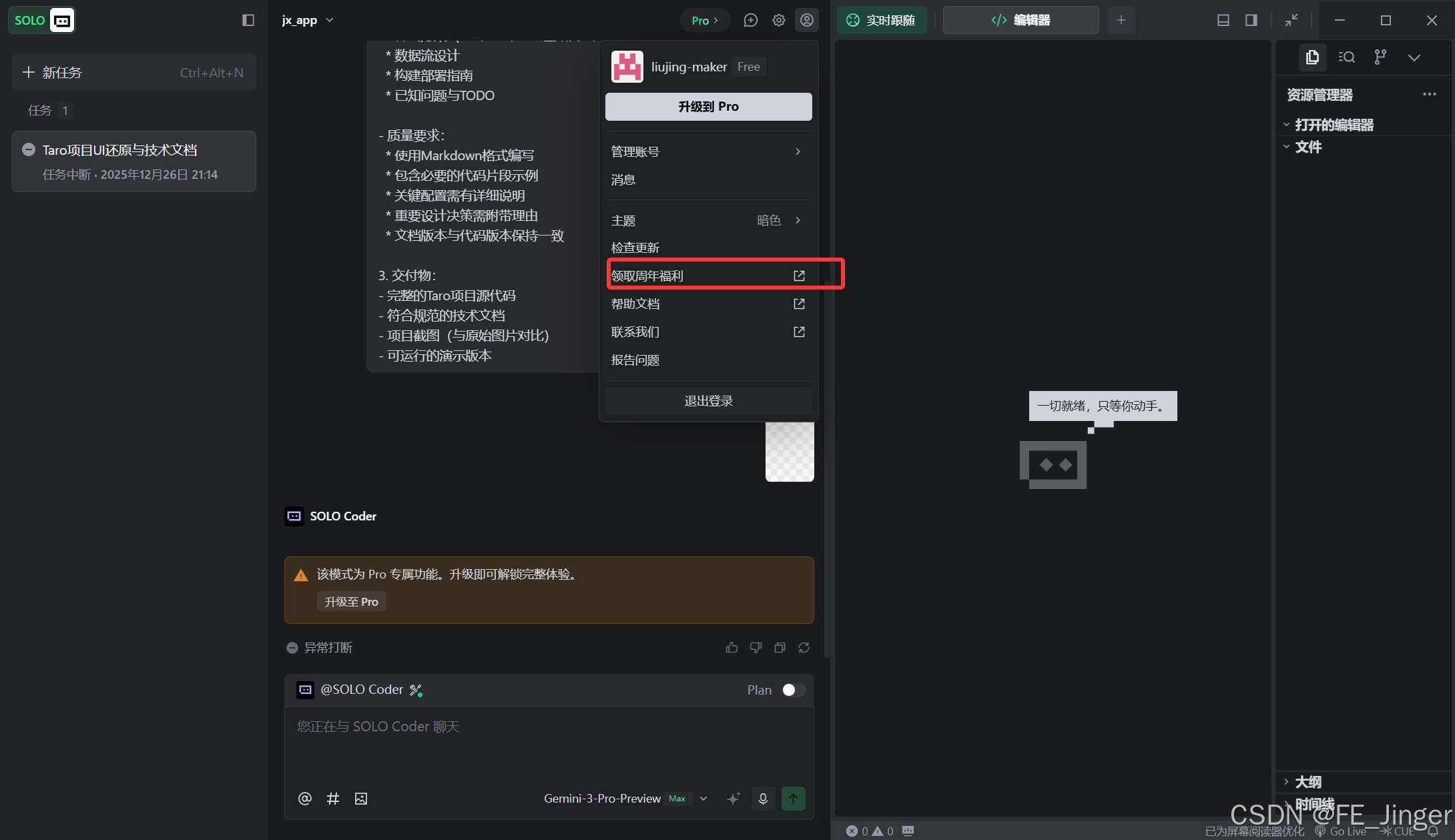Open the settings gear in the top bar
The width and height of the screenshot is (1455, 840).
[778, 20]
